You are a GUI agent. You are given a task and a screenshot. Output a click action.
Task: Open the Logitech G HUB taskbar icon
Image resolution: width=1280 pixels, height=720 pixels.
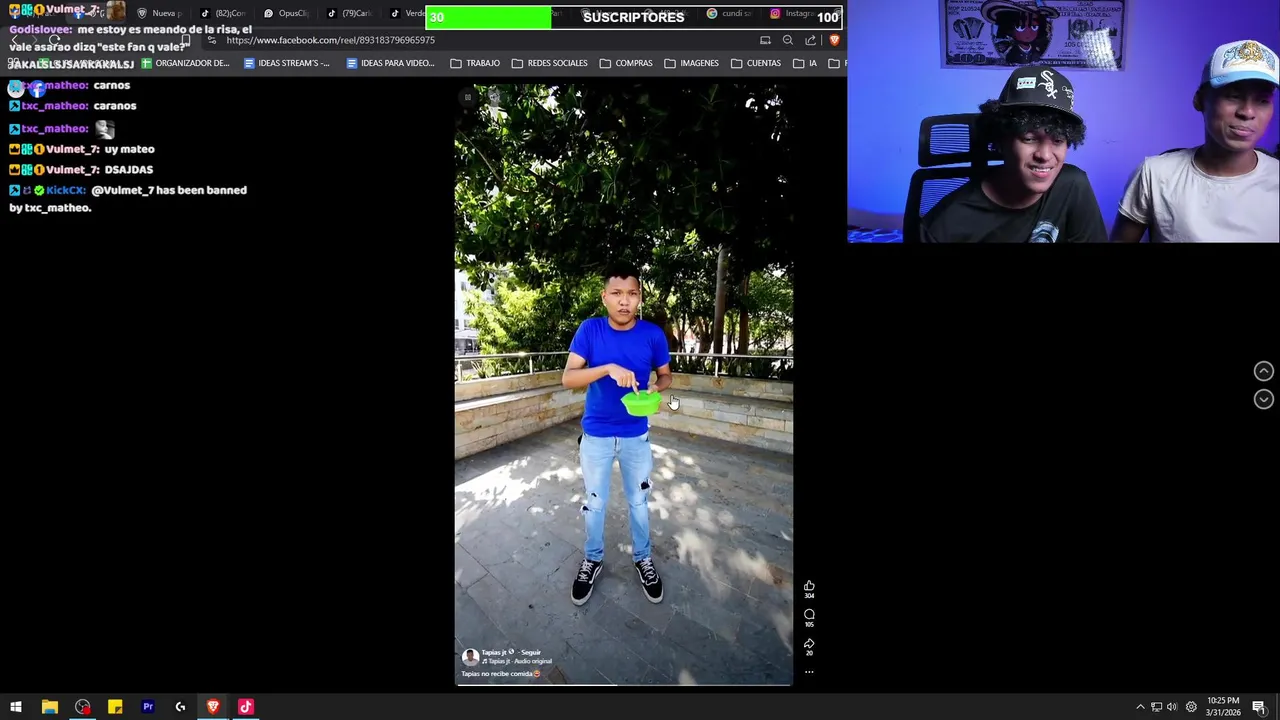(x=180, y=707)
